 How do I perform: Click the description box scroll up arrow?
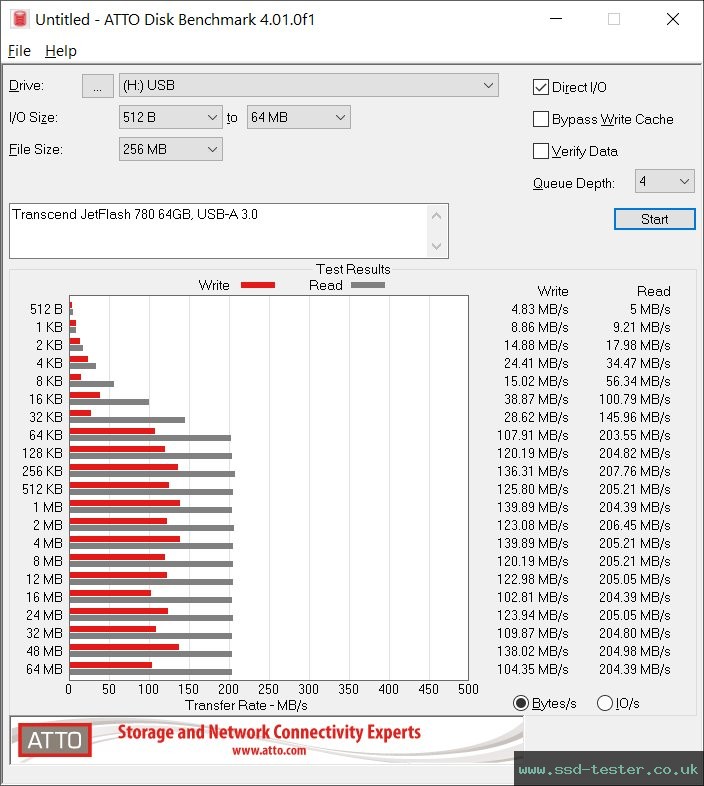[x=436, y=217]
